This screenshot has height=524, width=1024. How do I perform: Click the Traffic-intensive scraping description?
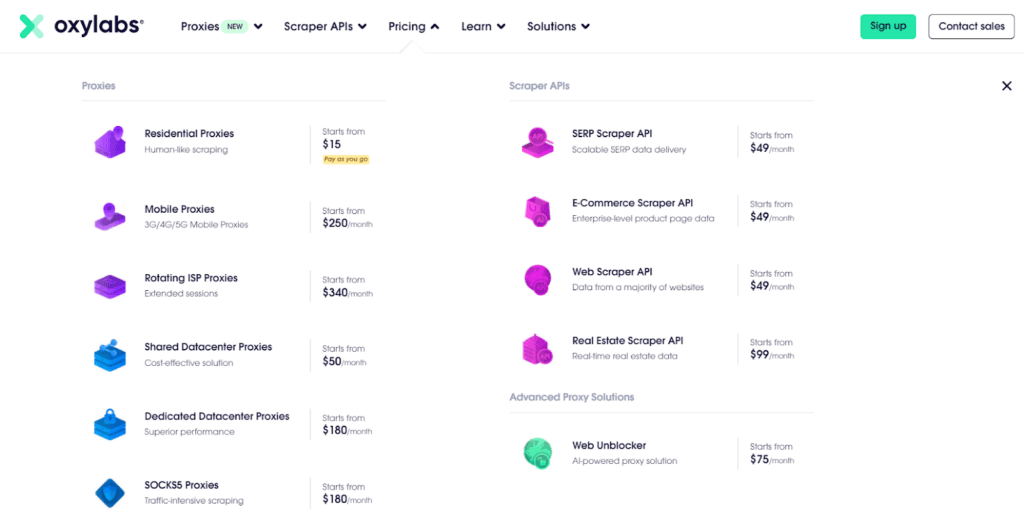pyautogui.click(x=194, y=500)
